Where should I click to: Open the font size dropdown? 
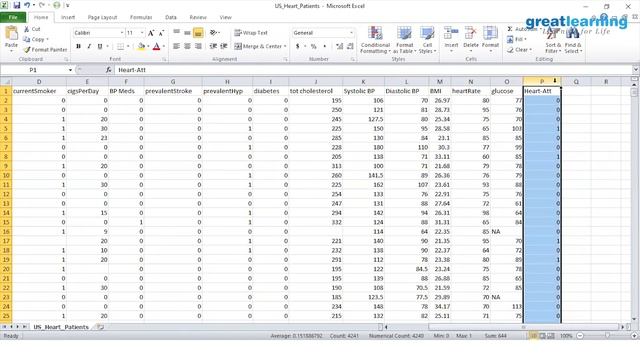click(142, 33)
